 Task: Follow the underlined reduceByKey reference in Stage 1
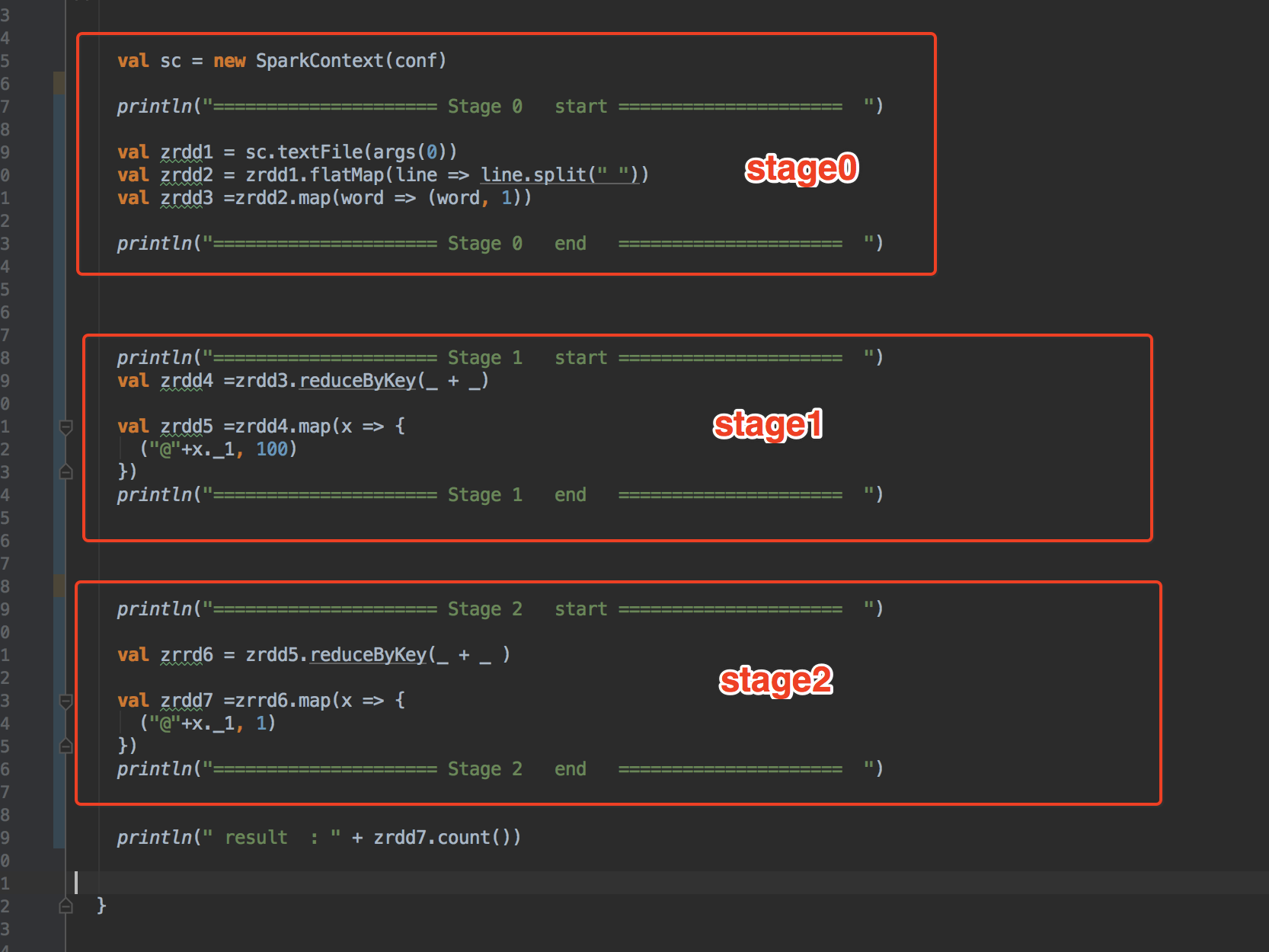[358, 381]
